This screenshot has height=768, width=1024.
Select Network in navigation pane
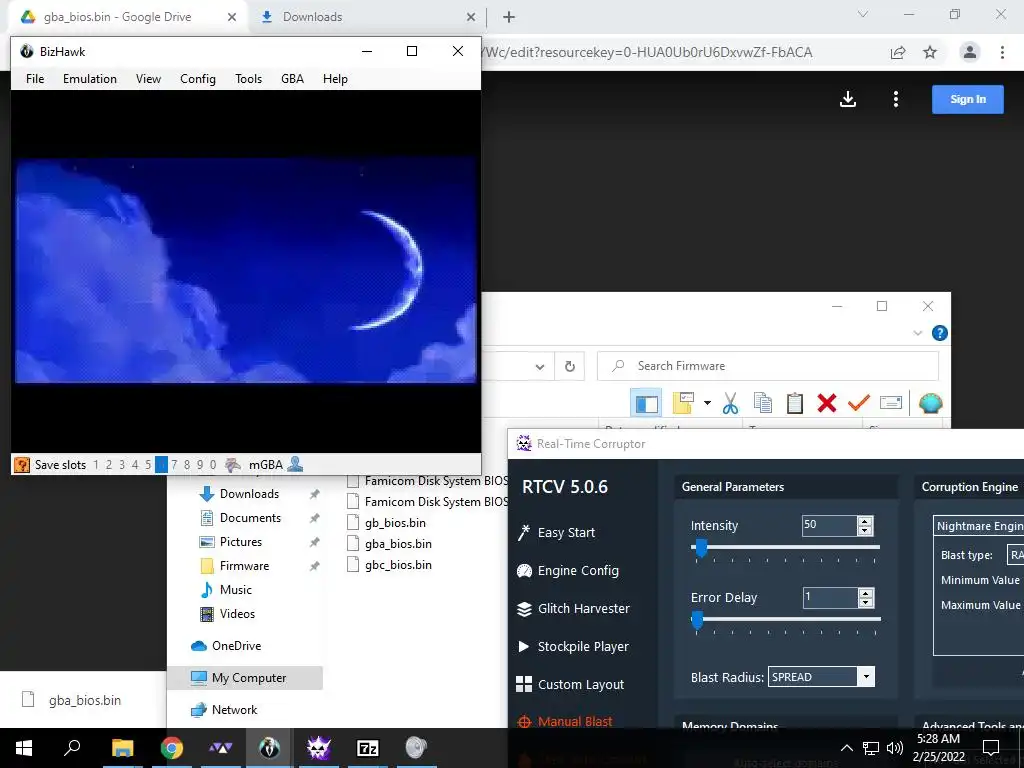[234, 710]
